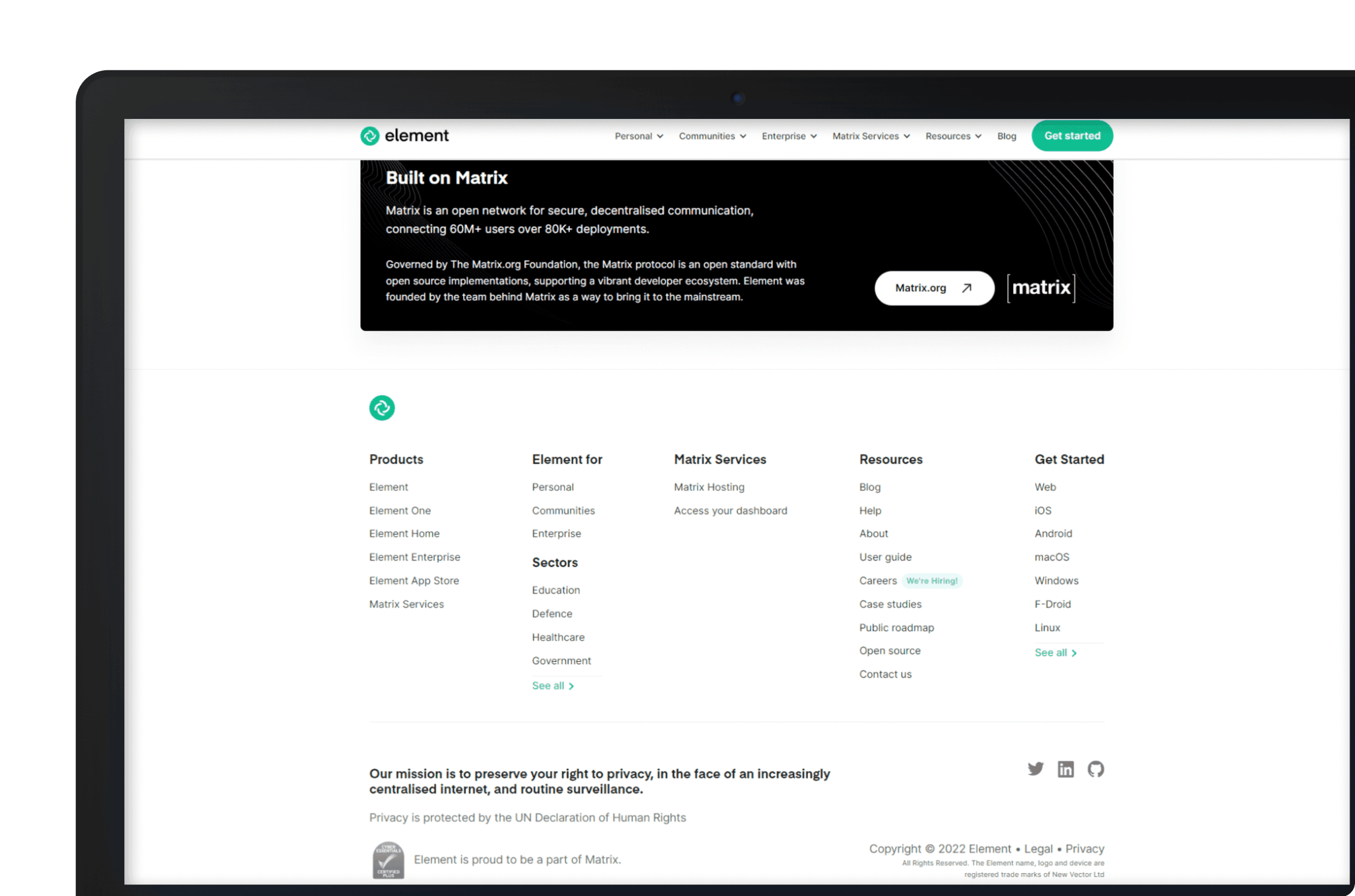
Task: Open the Element Enterprise link
Action: pyautogui.click(x=414, y=557)
